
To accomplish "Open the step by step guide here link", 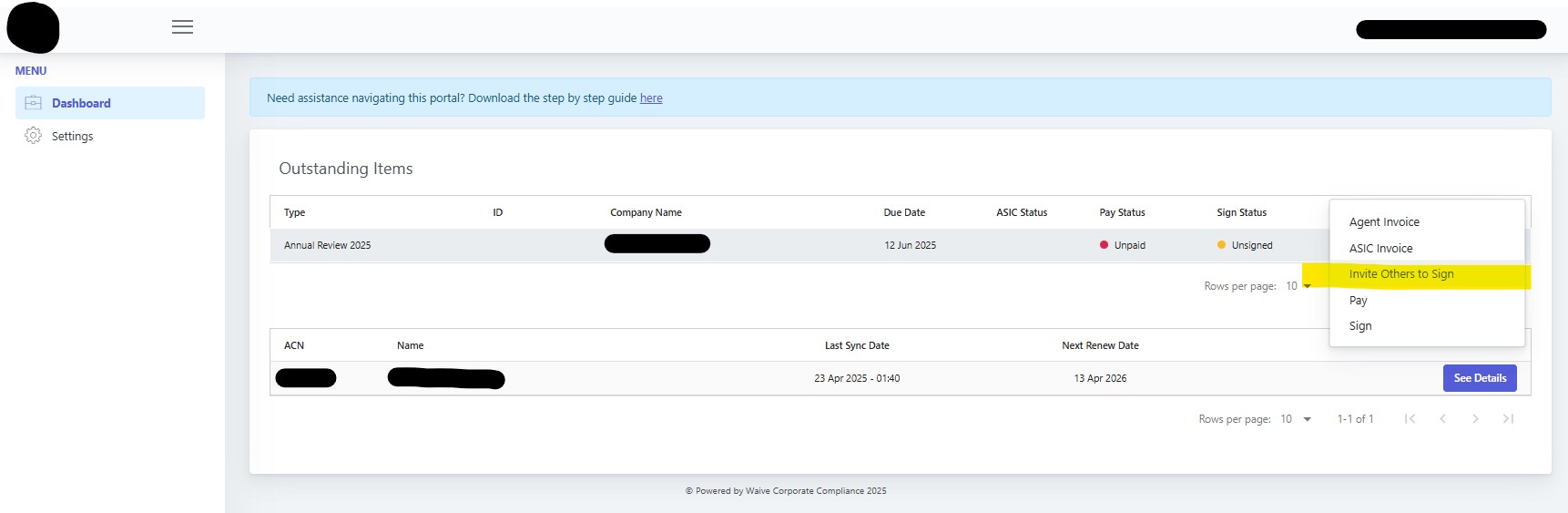I will coord(651,98).
